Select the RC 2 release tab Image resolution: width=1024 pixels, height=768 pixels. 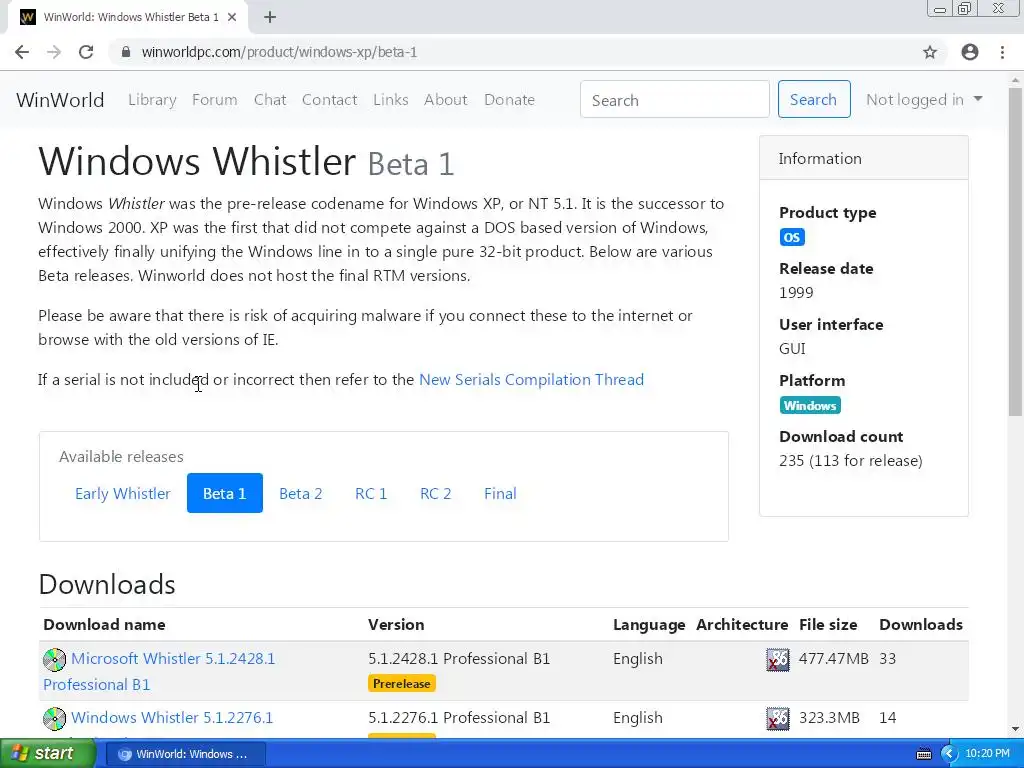coord(436,494)
